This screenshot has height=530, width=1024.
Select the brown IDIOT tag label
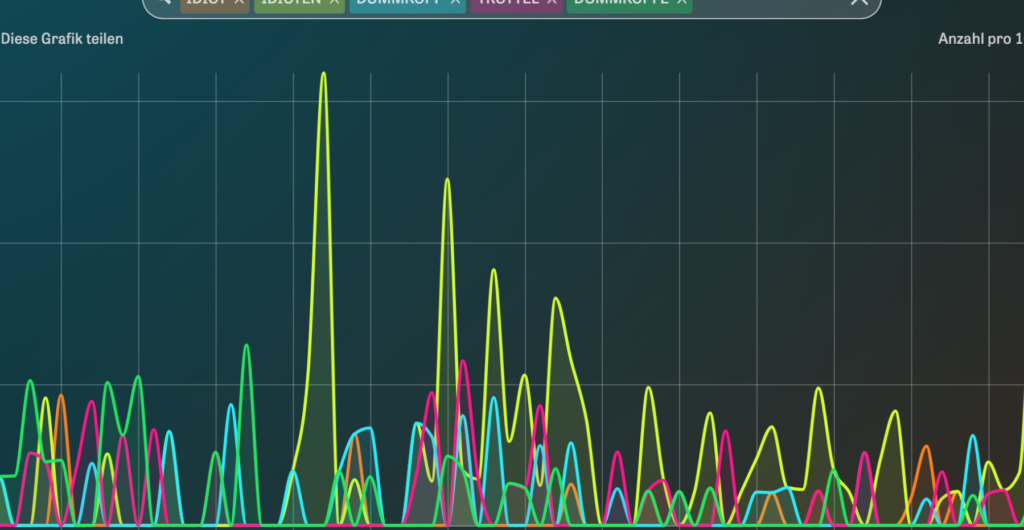pos(204,3)
